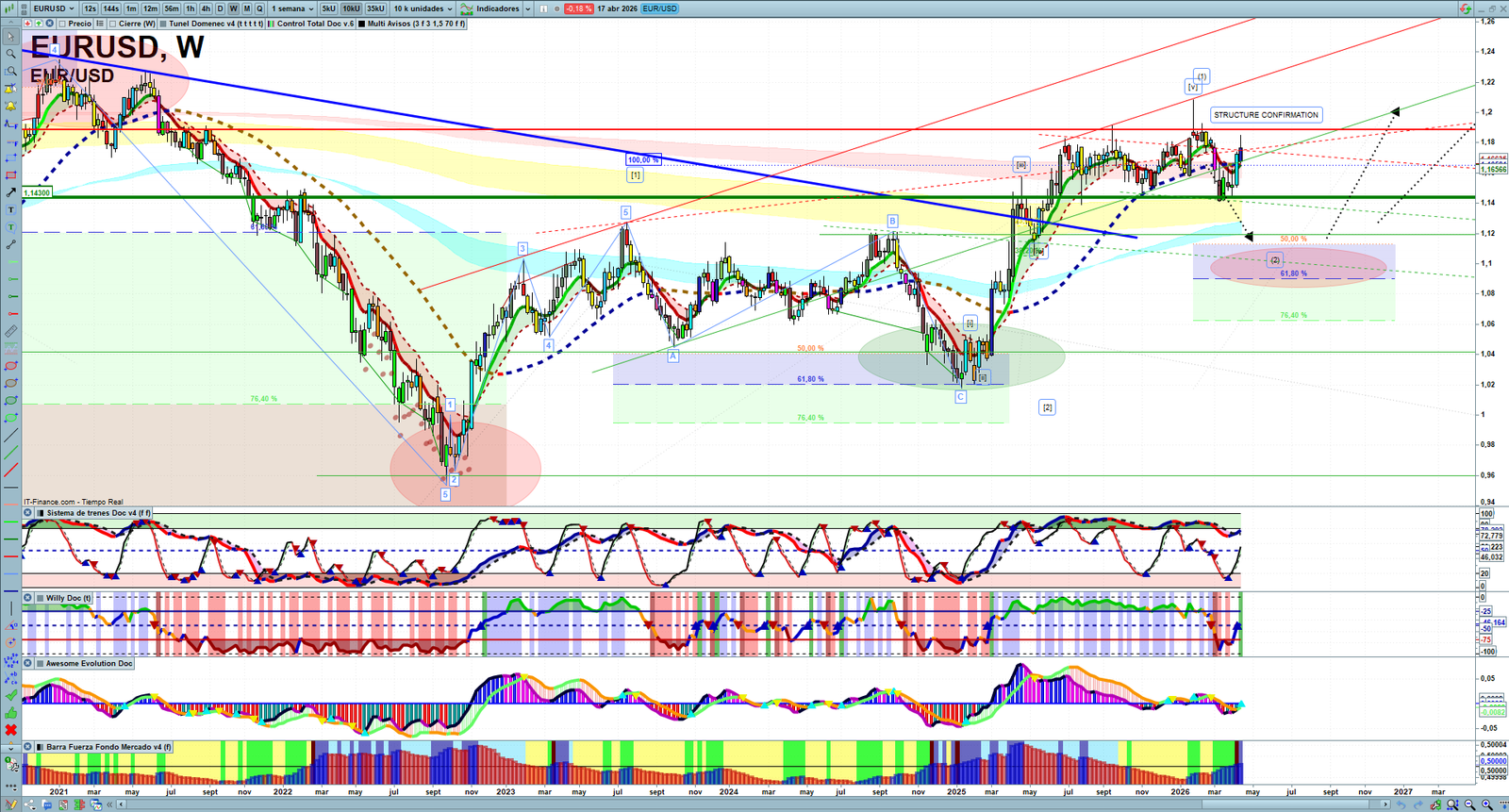The width and height of the screenshot is (1509, 812).
Task: Toggle the Multi Avisos indicator box
Action: tap(362, 24)
